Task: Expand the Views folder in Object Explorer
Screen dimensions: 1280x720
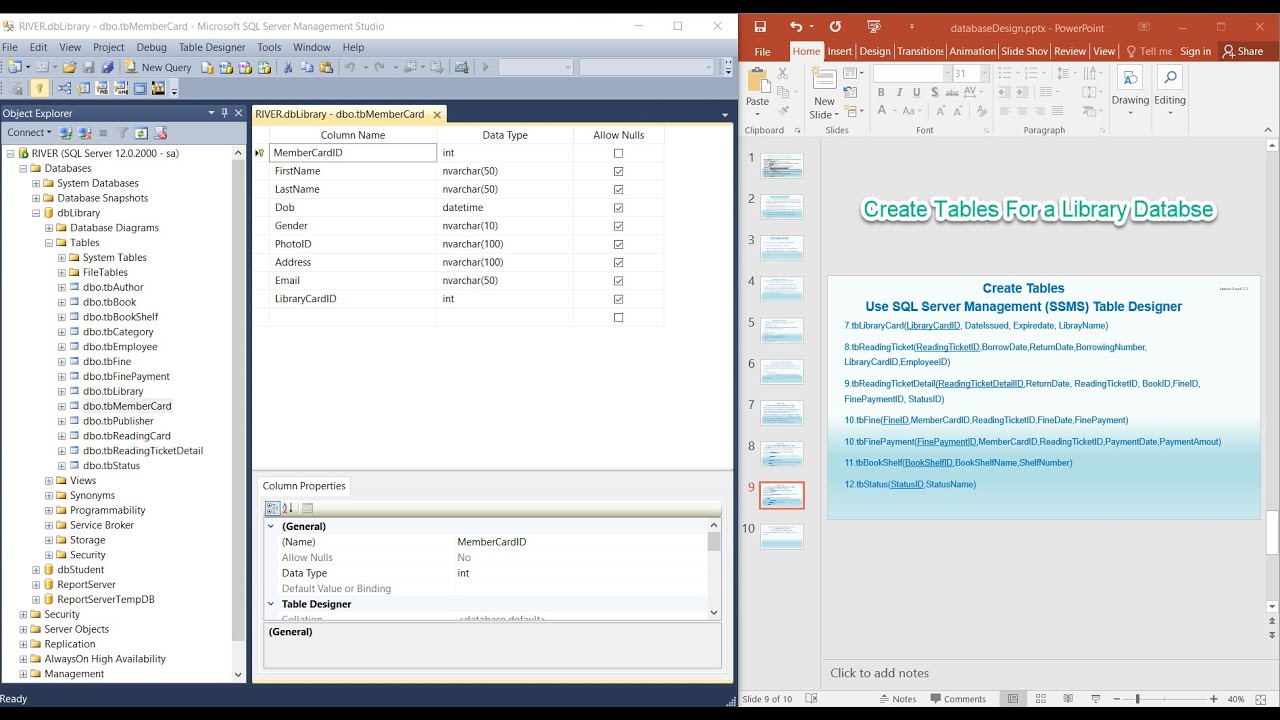Action: coord(49,481)
